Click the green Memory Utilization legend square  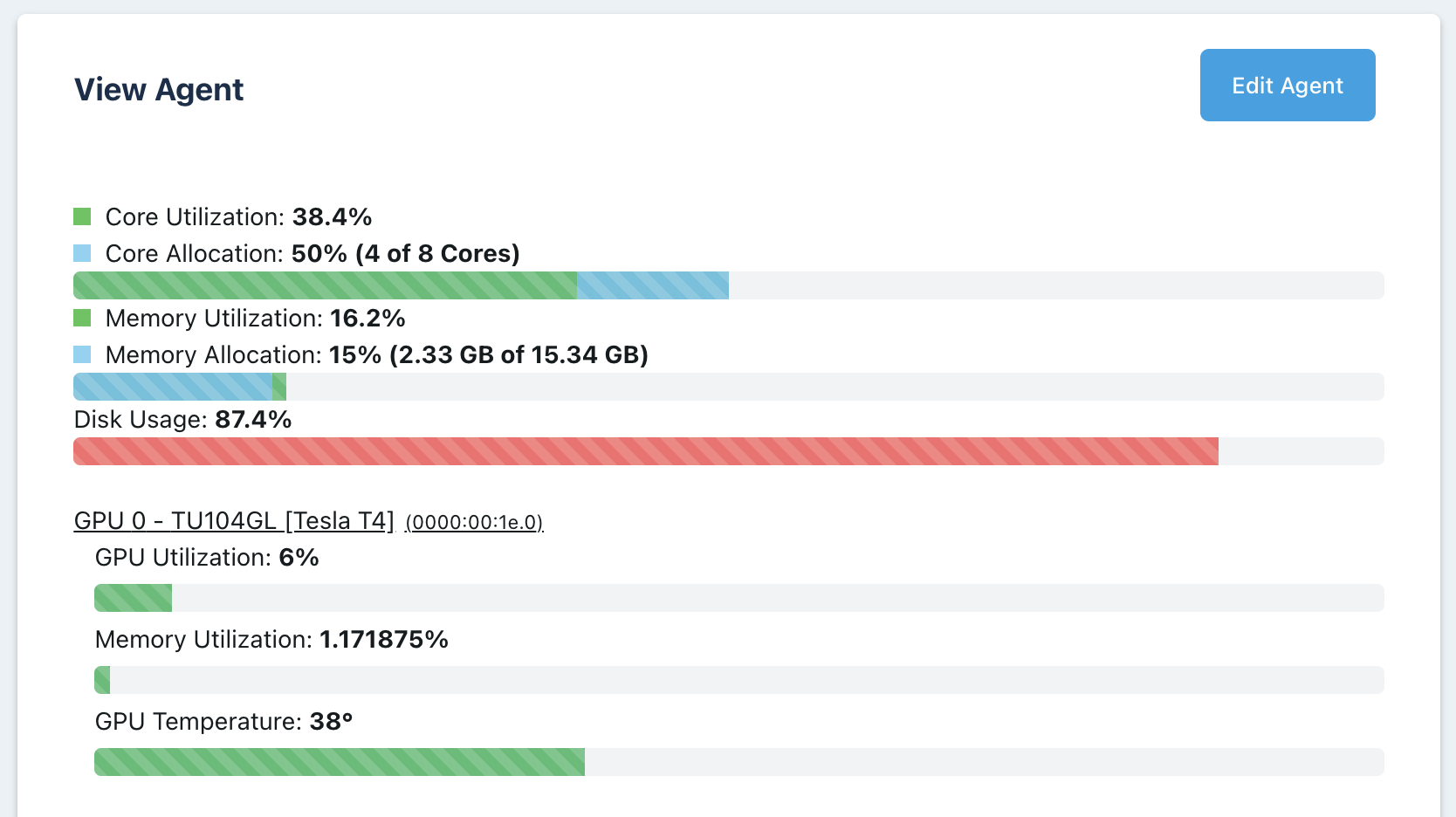(x=81, y=317)
